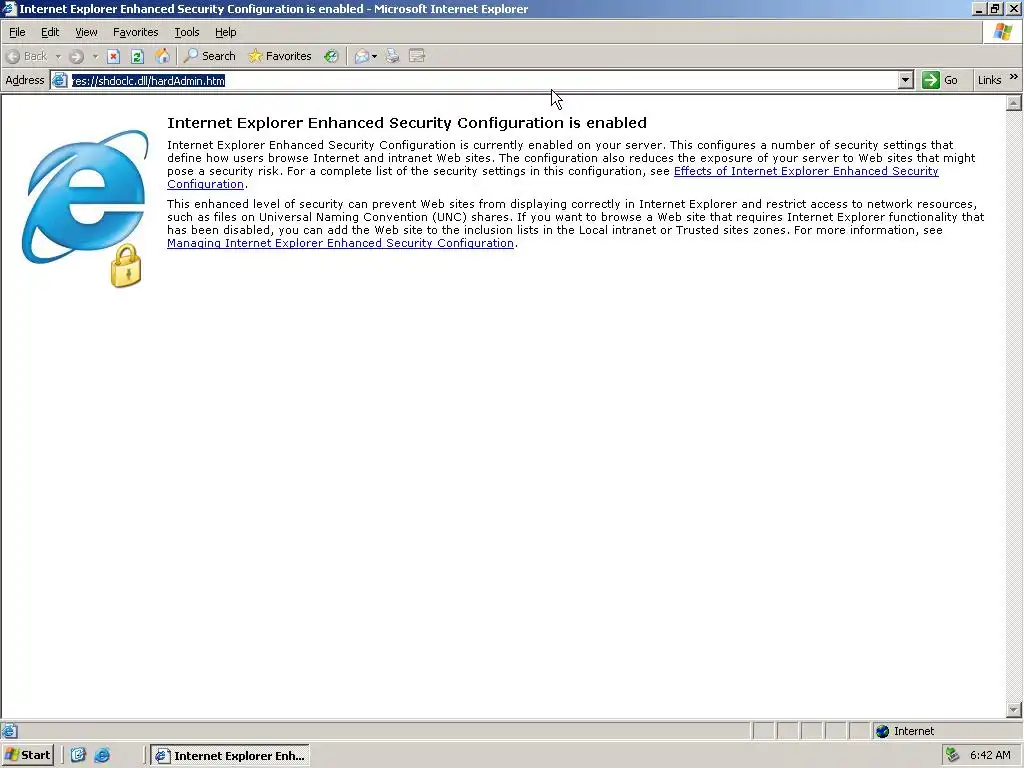Expand the Mail dropdown arrow
This screenshot has width=1024, height=768.
(x=374, y=56)
